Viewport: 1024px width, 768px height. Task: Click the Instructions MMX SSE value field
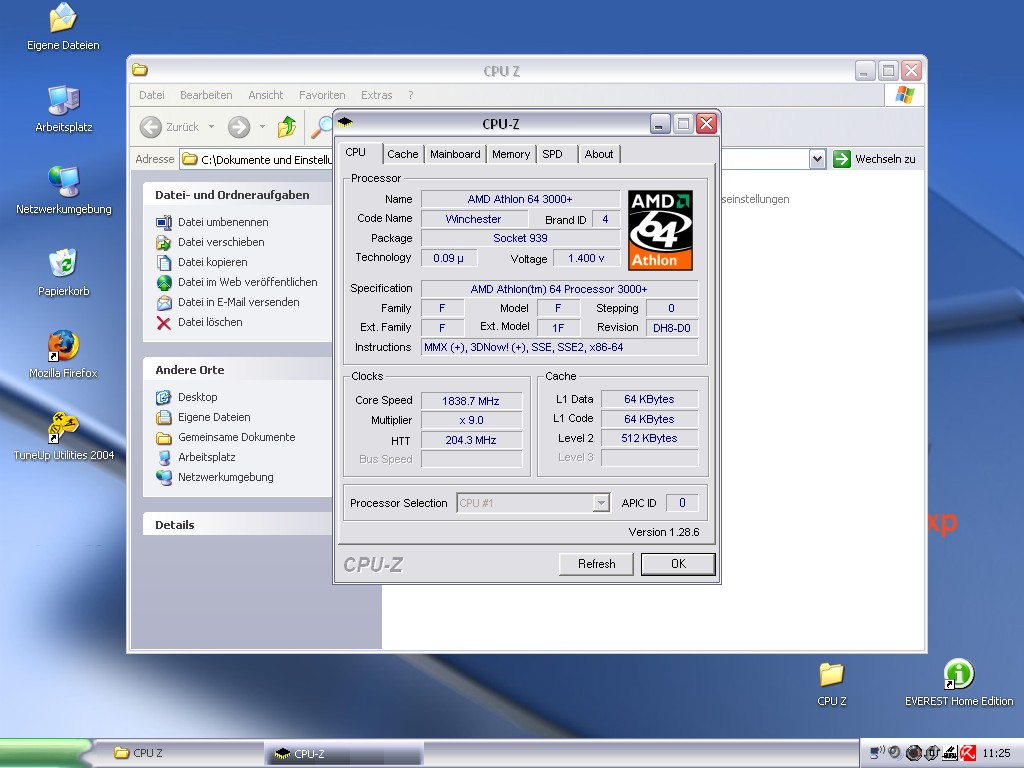pos(560,347)
